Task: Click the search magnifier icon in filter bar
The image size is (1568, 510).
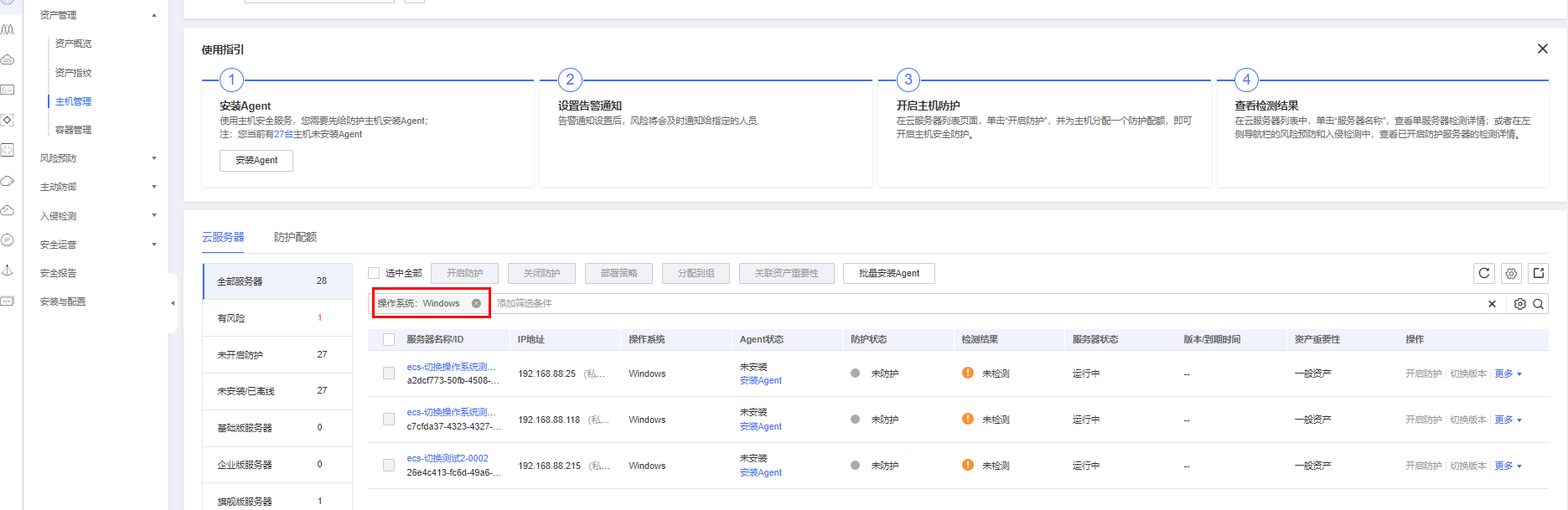Action: [1538, 304]
